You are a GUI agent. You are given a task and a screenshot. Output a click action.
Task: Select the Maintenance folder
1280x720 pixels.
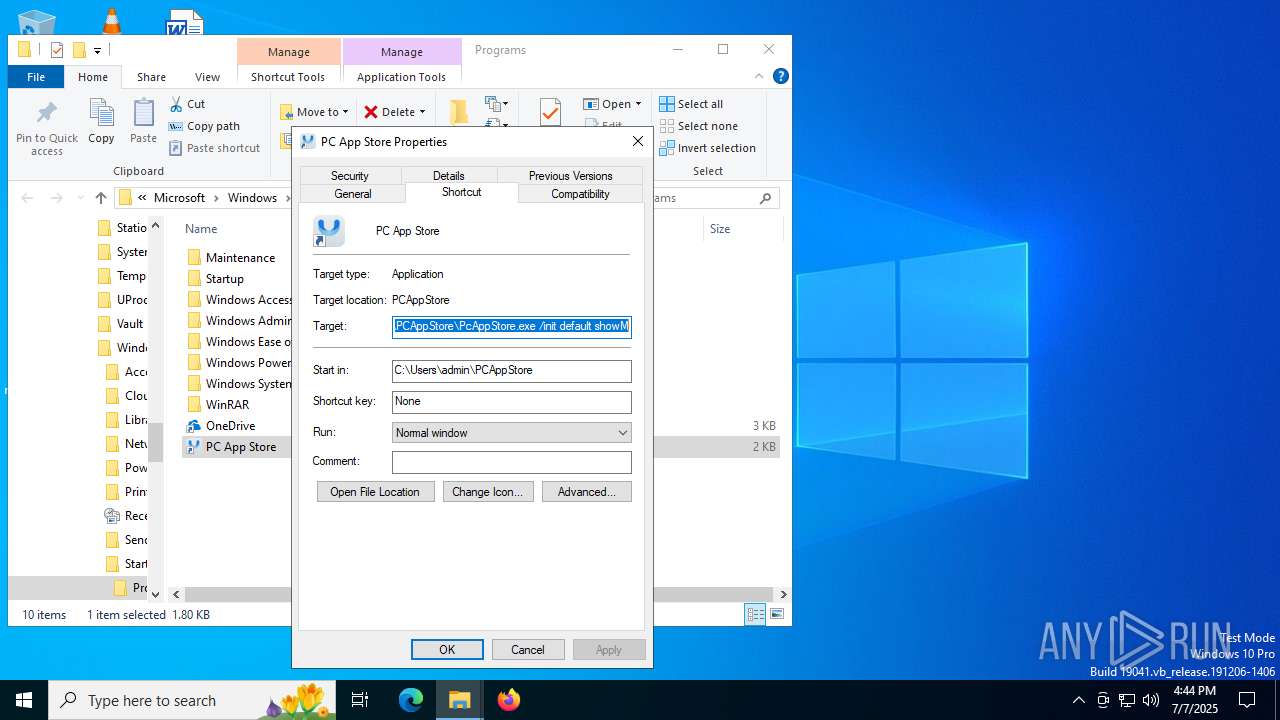(x=239, y=258)
